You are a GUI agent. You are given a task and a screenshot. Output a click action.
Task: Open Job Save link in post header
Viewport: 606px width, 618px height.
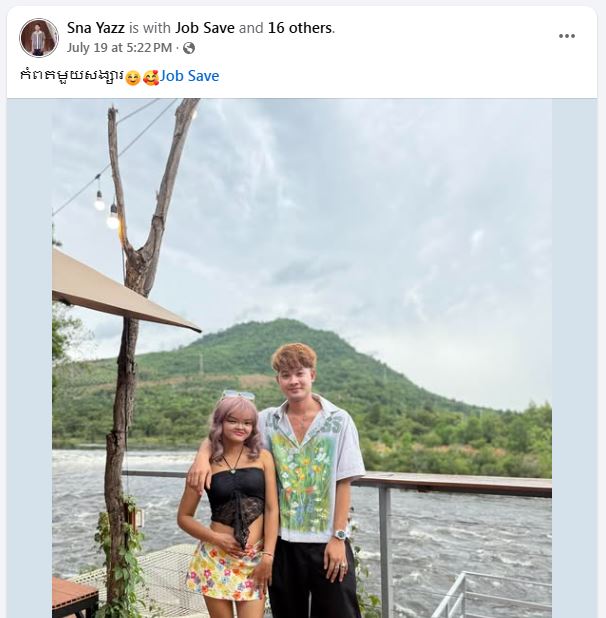coord(204,28)
